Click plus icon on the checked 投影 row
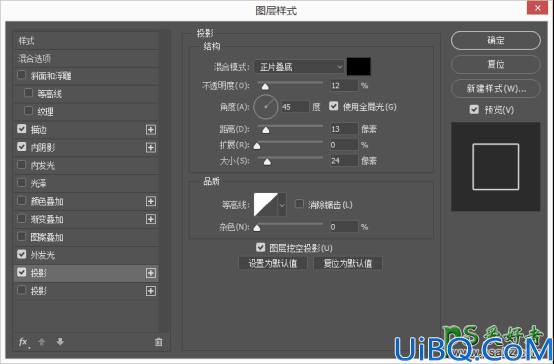The image size is (554, 364). point(151,273)
